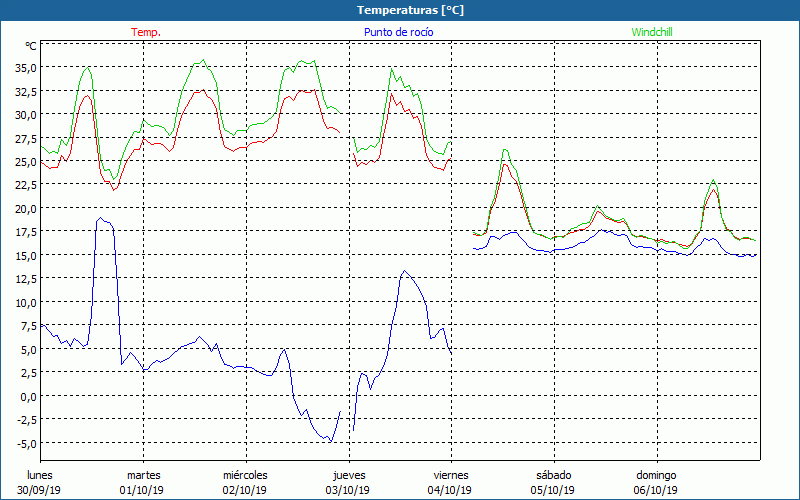Image resolution: width=800 pixels, height=500 pixels.
Task: Click the 'Temperaturas [°C]' chart title
Action: (410, 10)
